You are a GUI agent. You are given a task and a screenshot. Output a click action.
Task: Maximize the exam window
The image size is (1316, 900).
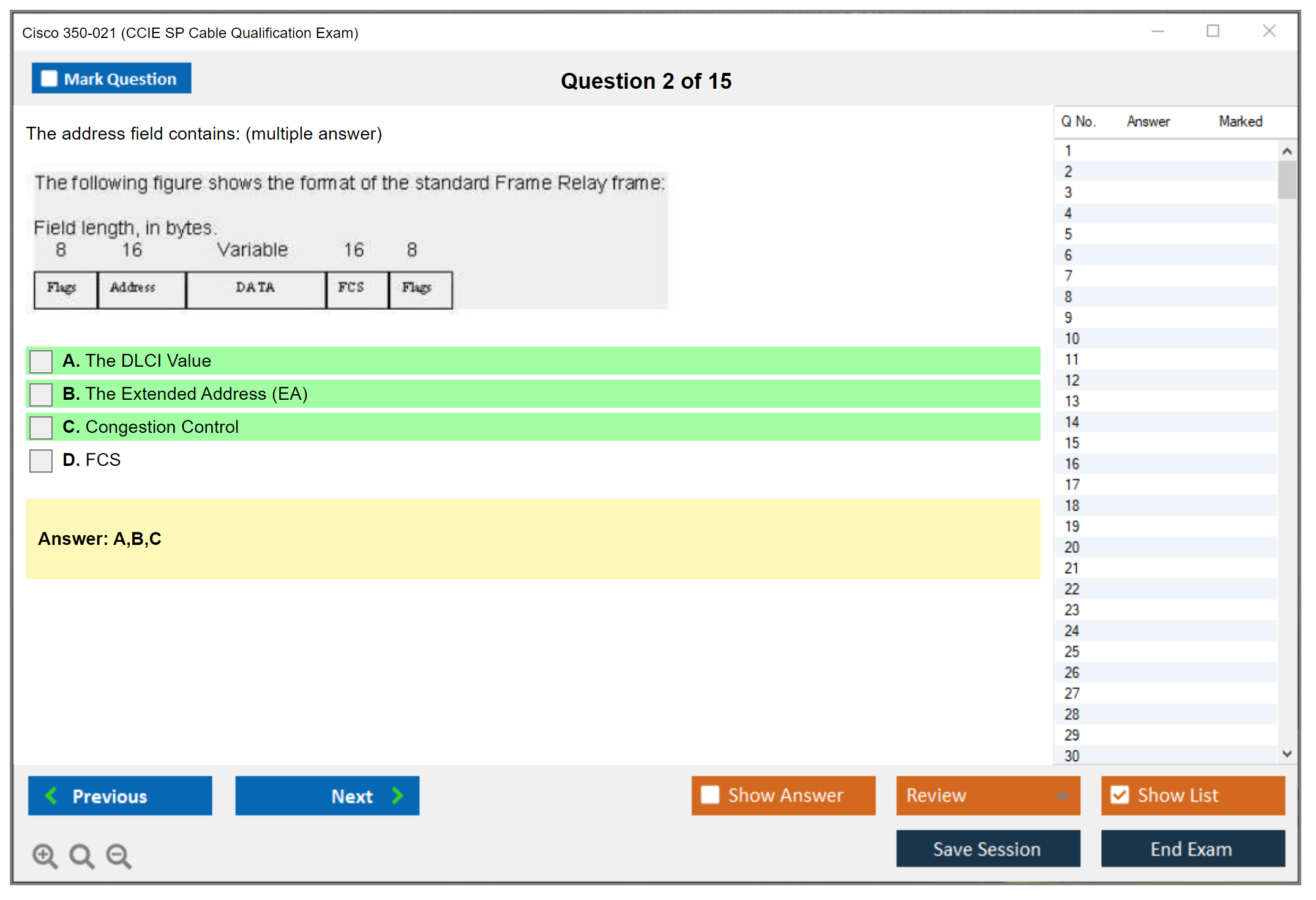[x=1213, y=31]
